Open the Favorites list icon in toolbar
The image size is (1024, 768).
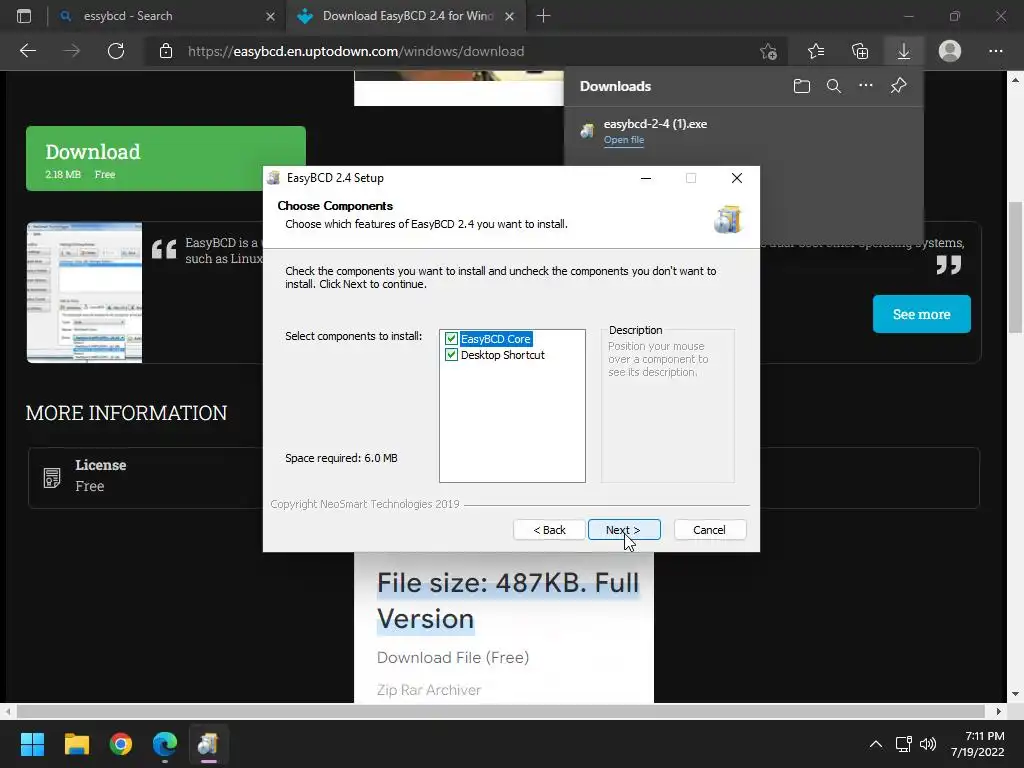[x=816, y=51]
